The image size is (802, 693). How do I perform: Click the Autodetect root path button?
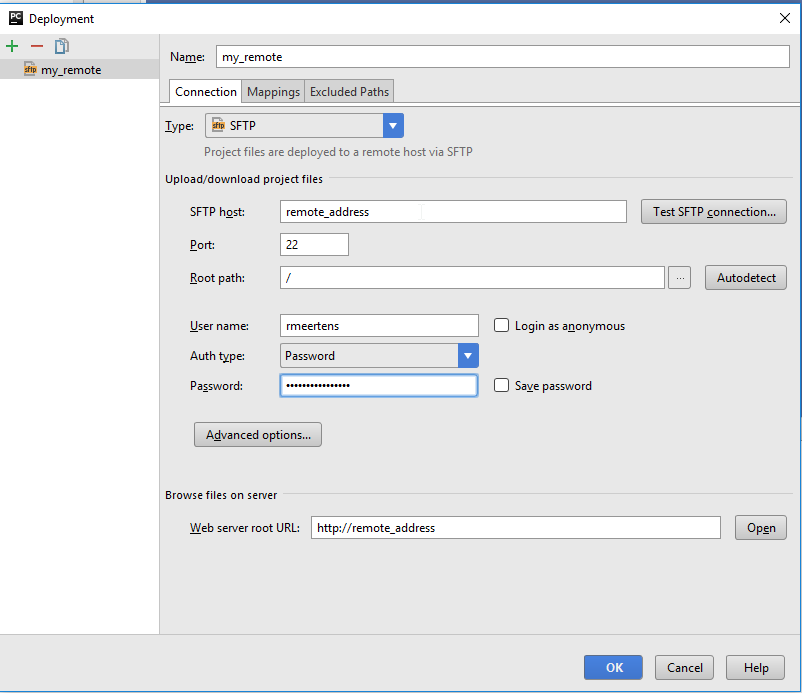pyautogui.click(x=745, y=278)
